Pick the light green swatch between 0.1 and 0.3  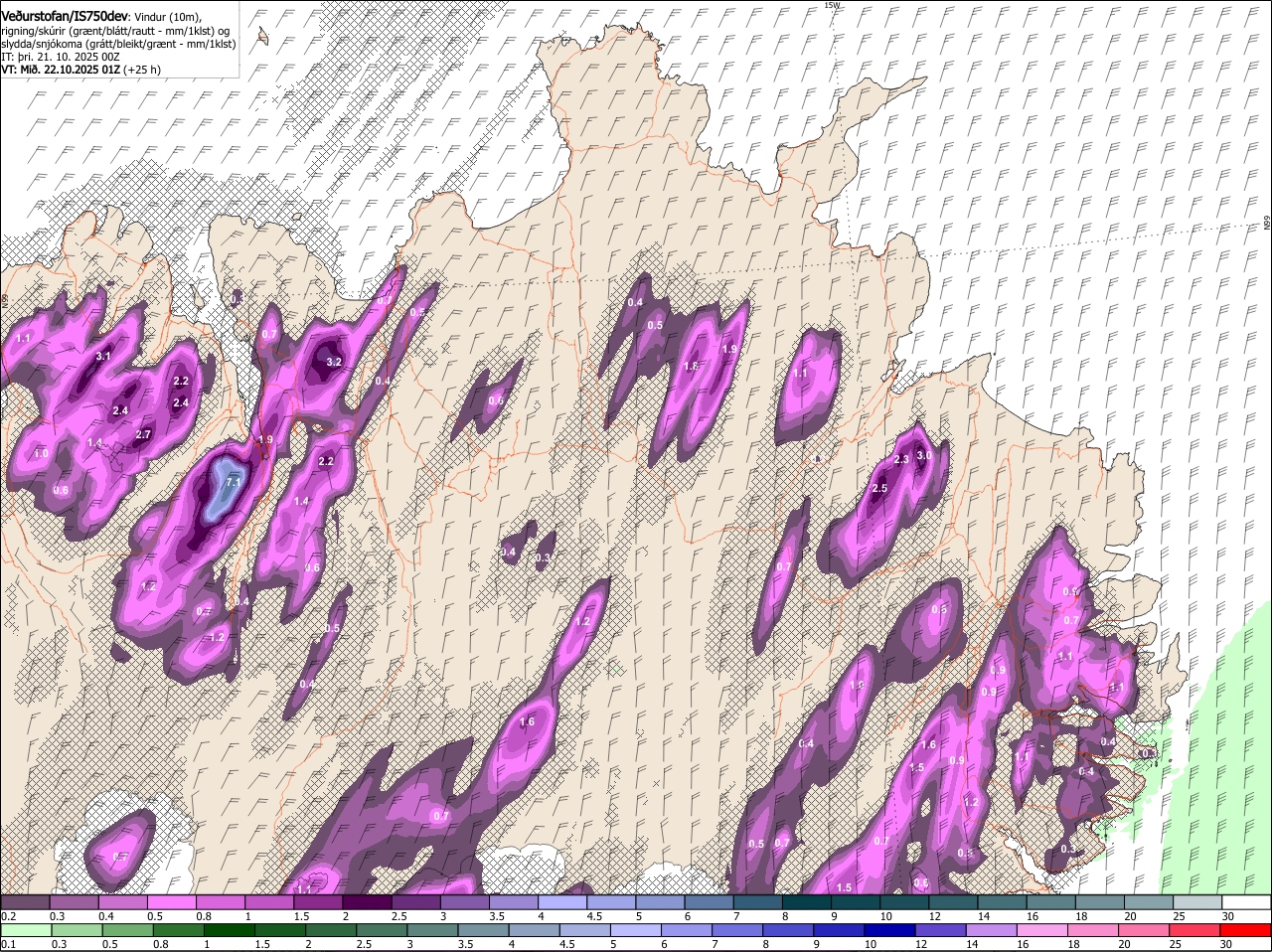28,931
